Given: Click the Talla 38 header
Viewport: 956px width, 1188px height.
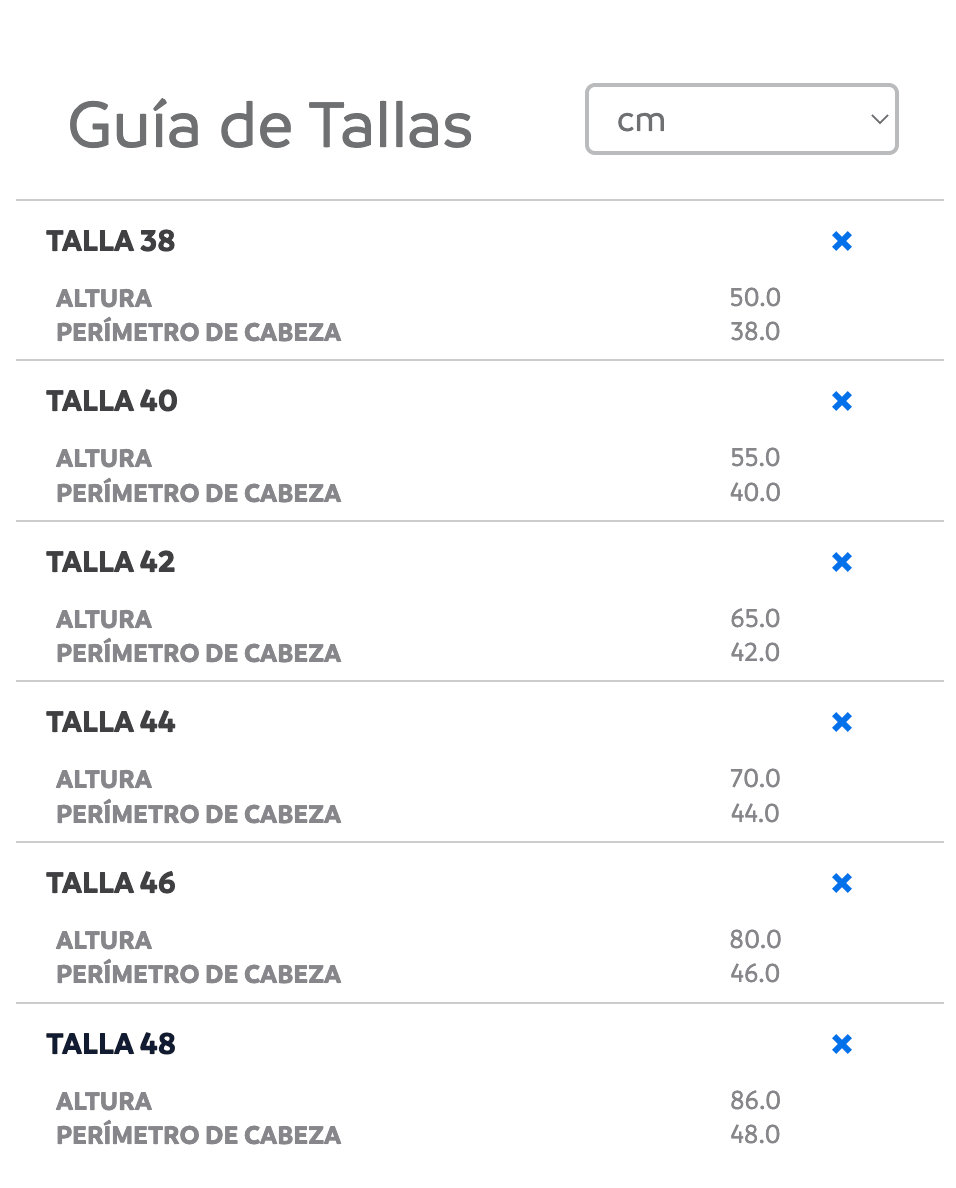Looking at the screenshot, I should coord(111,241).
